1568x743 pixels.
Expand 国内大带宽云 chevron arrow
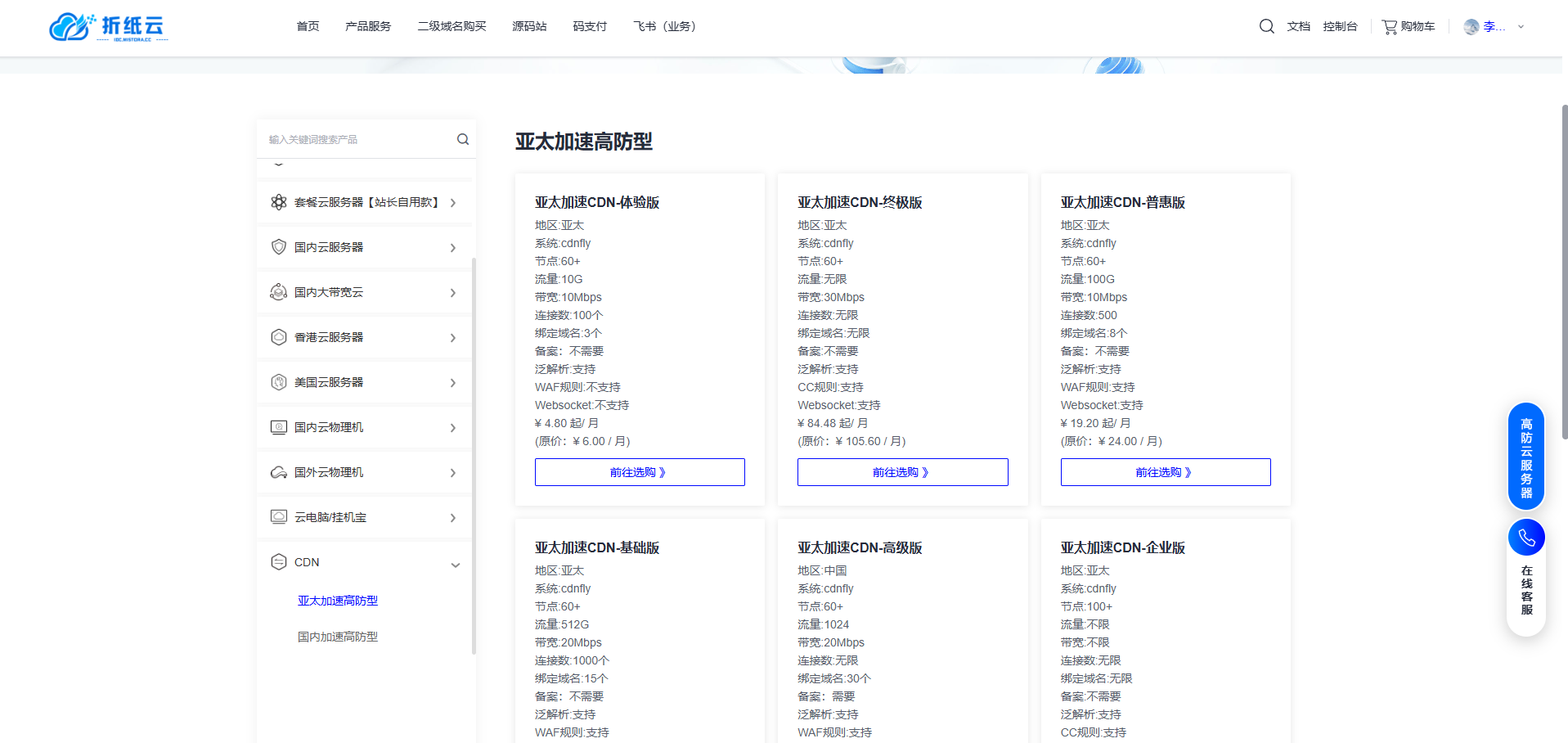(453, 293)
